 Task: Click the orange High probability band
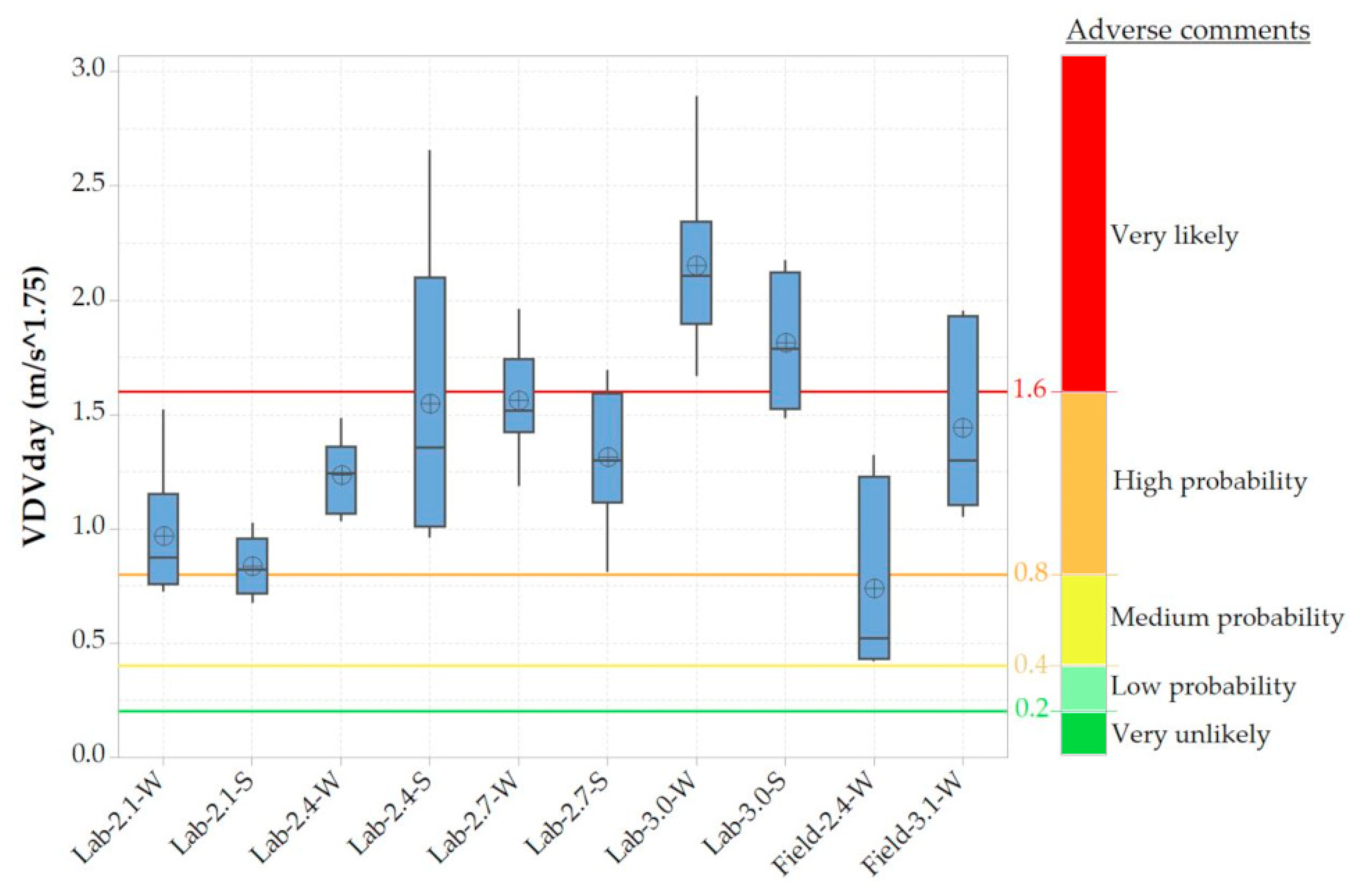pos(1084,483)
